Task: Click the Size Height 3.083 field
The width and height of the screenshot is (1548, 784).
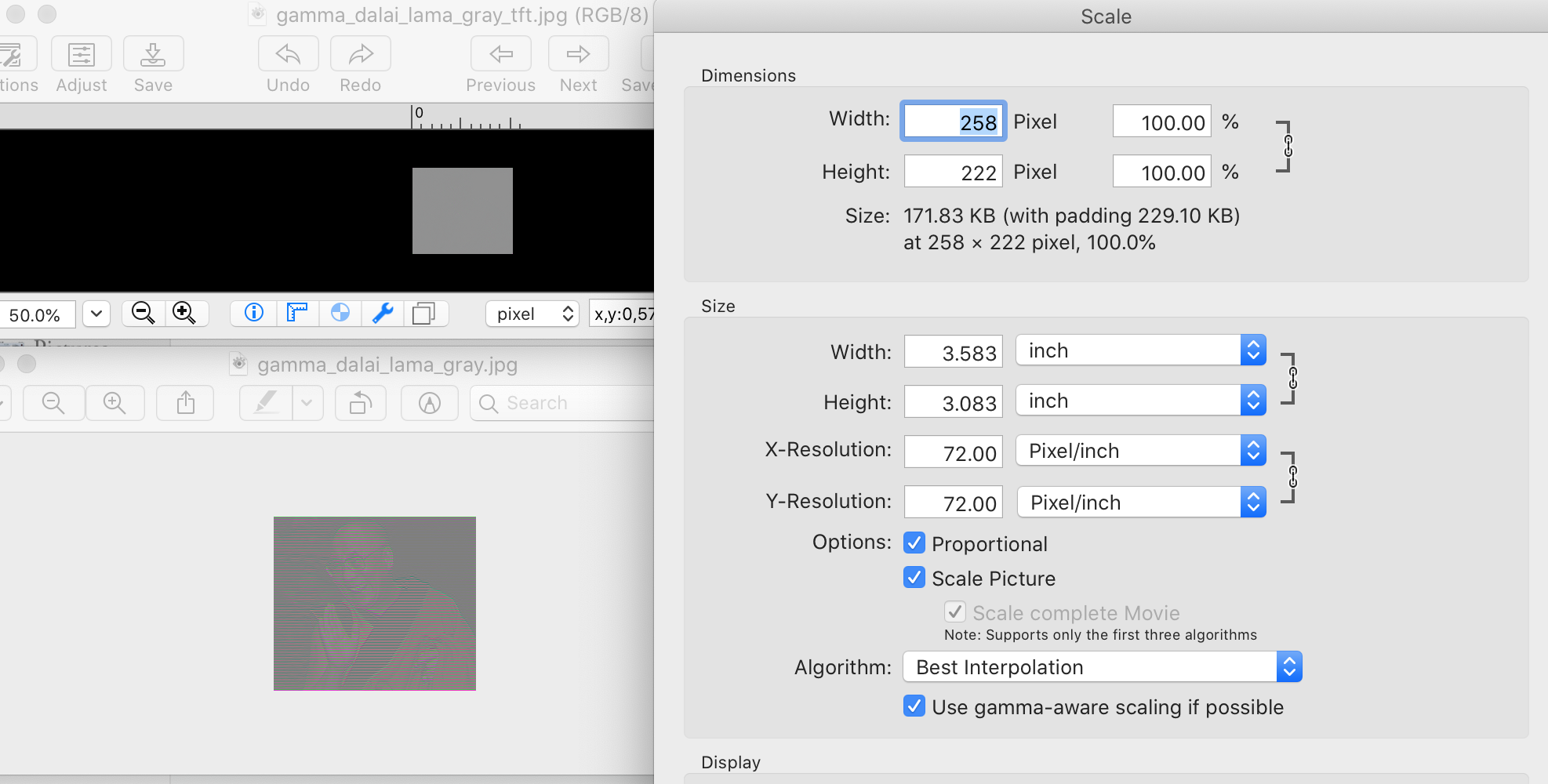Action: click(953, 402)
